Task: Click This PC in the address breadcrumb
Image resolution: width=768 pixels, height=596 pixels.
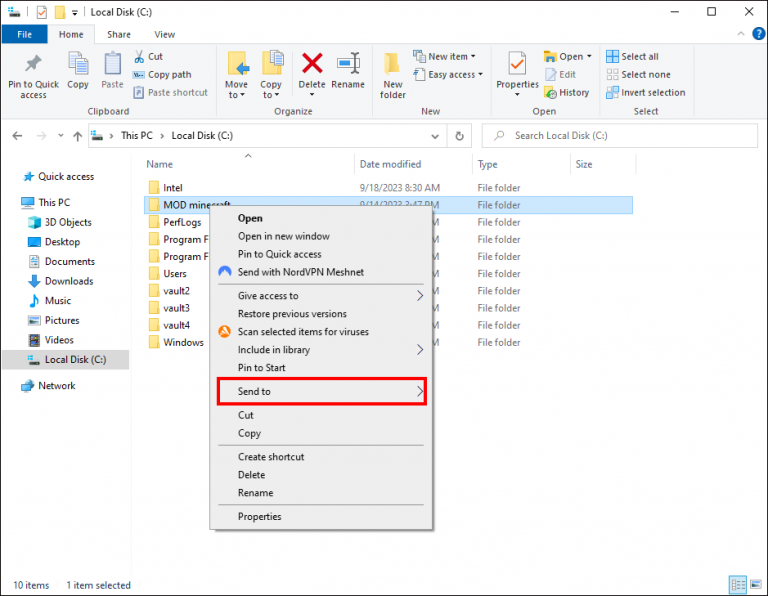Action: (x=137, y=136)
